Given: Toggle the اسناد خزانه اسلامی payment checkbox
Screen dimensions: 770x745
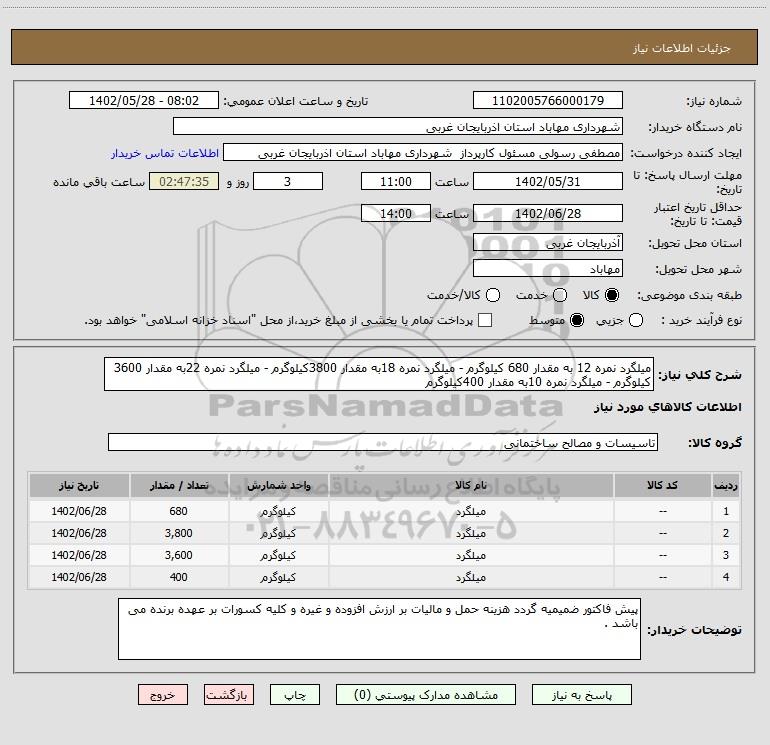Looking at the screenshot, I should pyautogui.click(x=485, y=320).
